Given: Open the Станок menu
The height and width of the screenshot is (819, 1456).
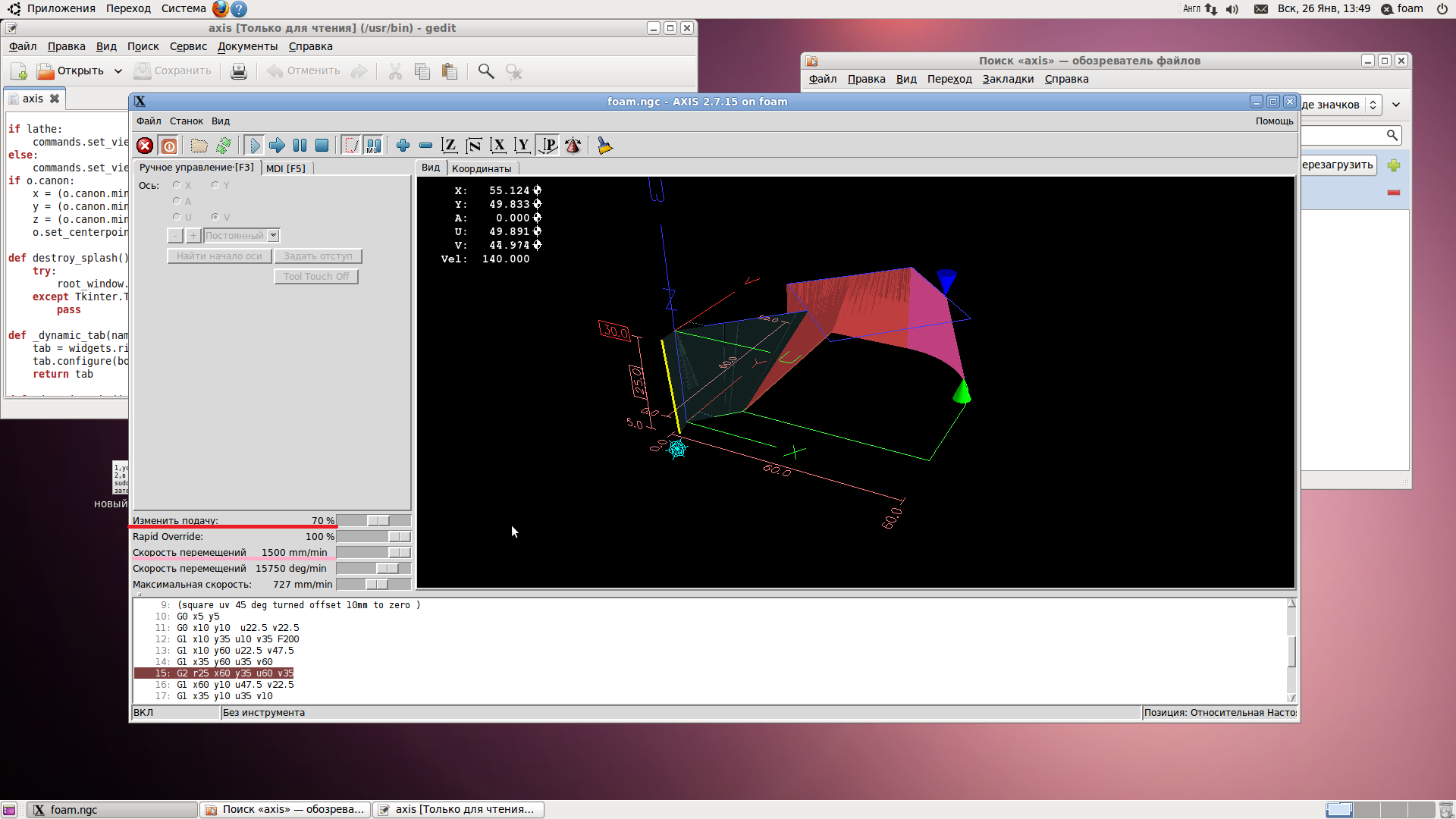Looking at the screenshot, I should pos(186,121).
